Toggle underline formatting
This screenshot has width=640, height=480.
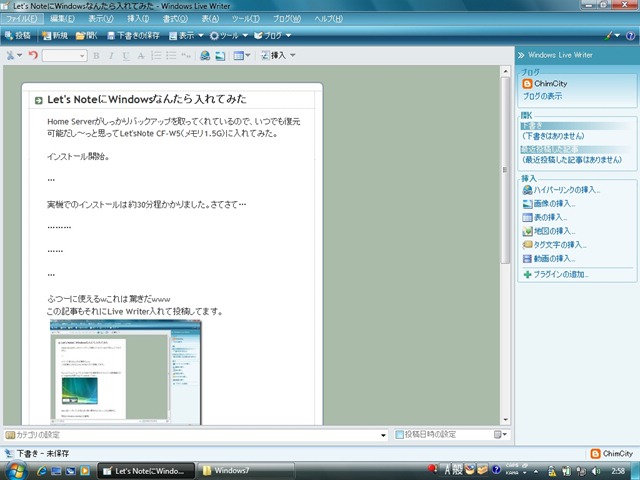(126, 56)
